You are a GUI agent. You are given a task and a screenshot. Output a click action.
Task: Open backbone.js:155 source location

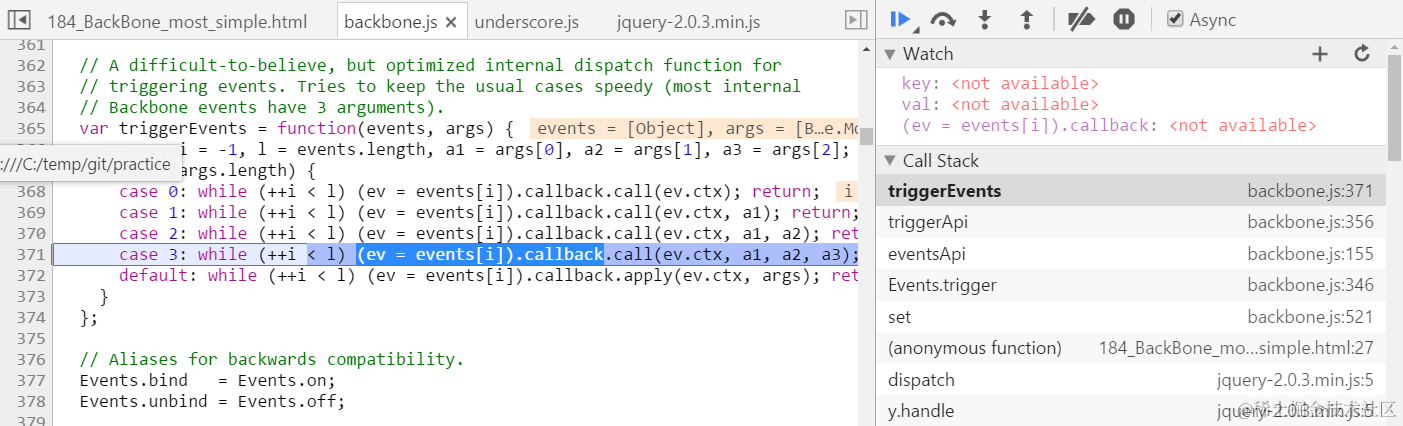coord(1310,254)
